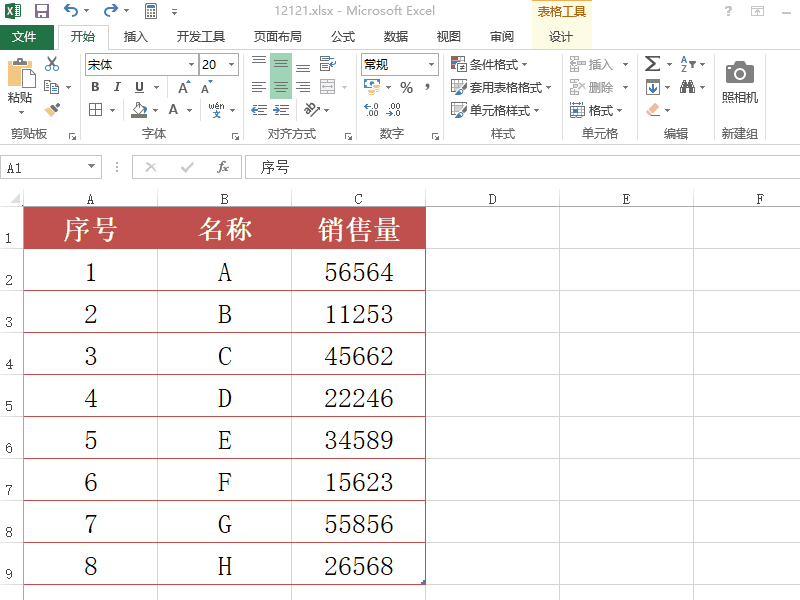
Task: Open Find and Select binoculars icon
Action: click(686, 87)
